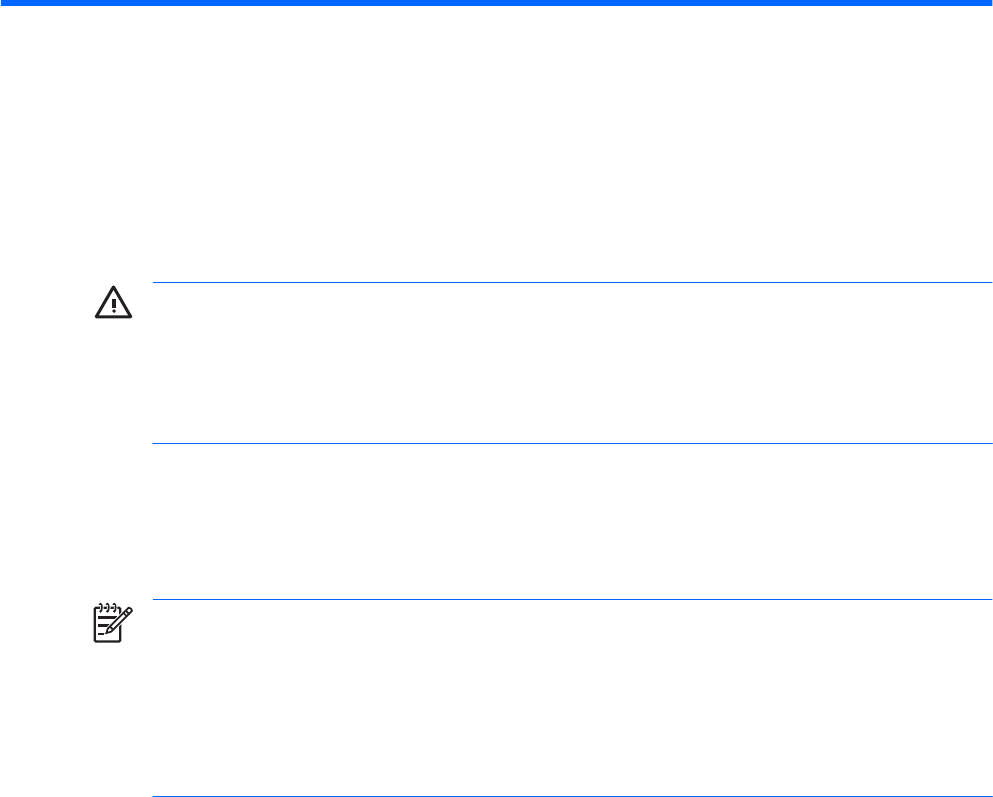Click the blue header bar at page top

[496, 3]
